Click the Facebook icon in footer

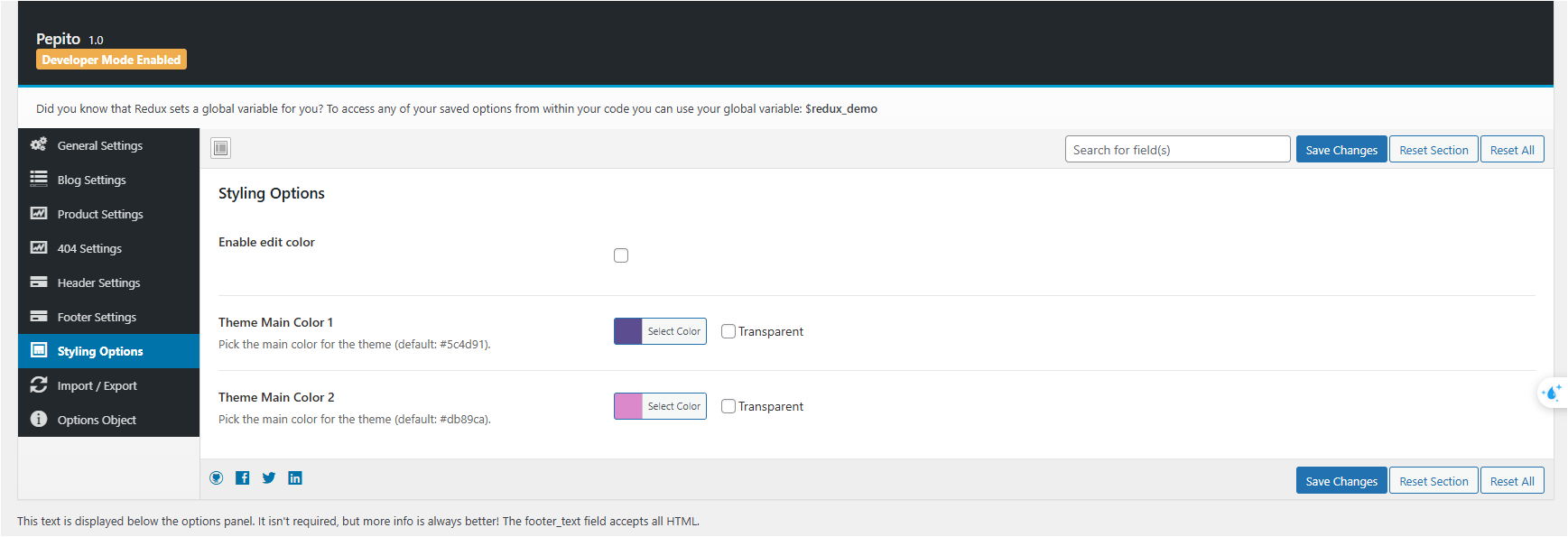coord(243,478)
